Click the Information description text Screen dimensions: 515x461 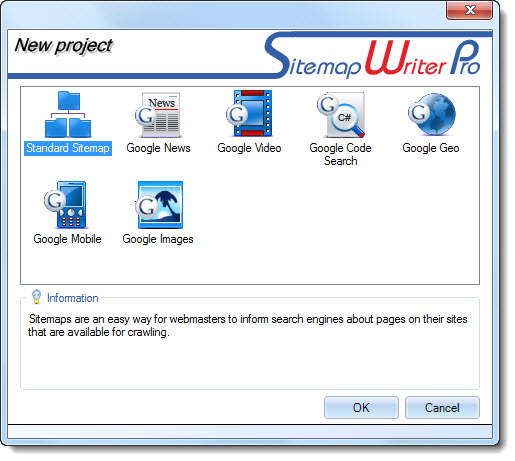click(248, 326)
